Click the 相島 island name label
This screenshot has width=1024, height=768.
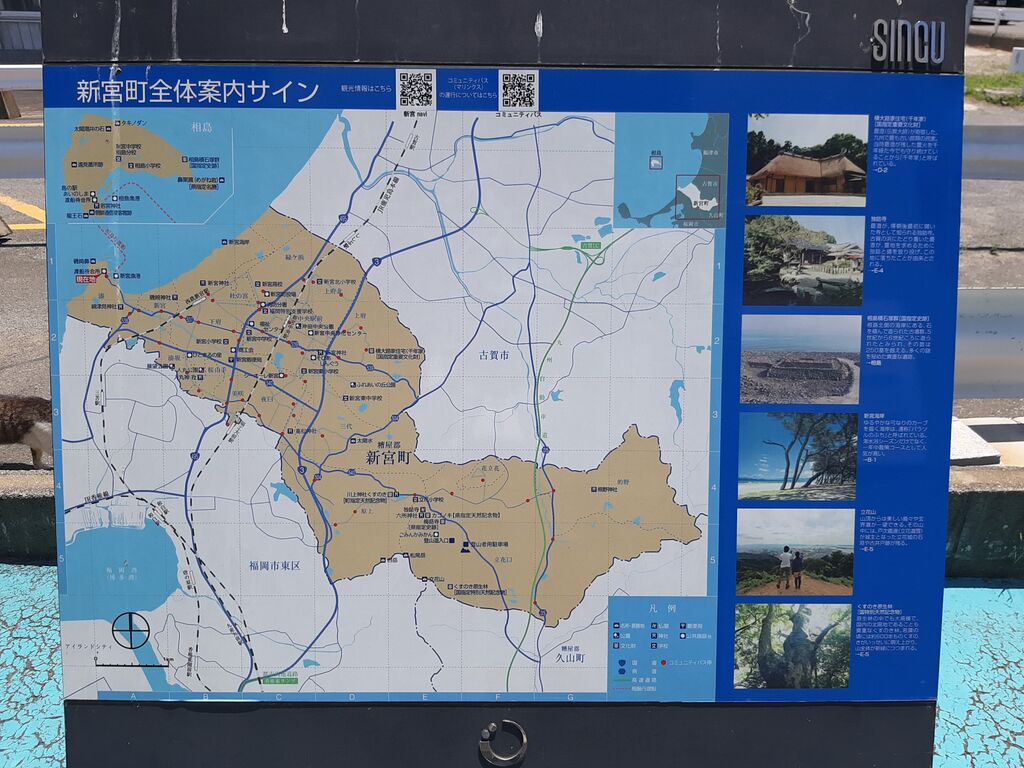[202, 126]
